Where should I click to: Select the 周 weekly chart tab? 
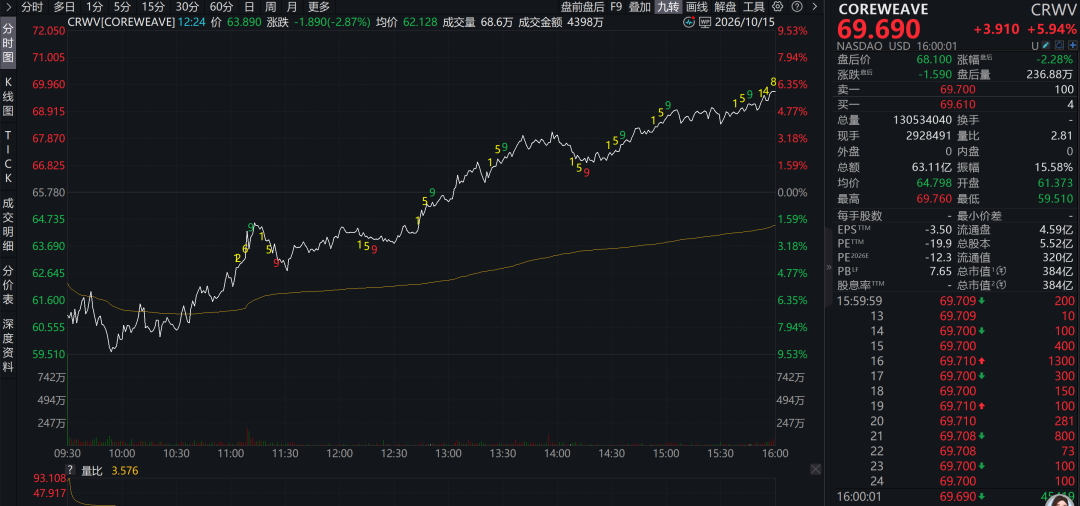271,7
